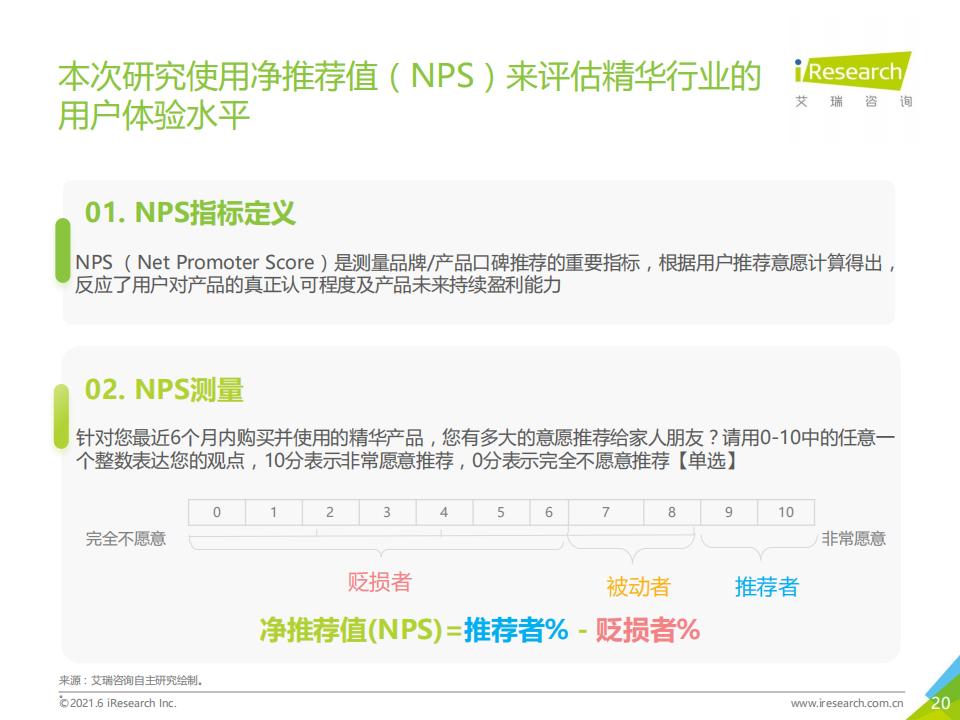The image size is (960, 720).
Task: Click the '非常愿意' label
Action: pyautogui.click(x=853, y=539)
